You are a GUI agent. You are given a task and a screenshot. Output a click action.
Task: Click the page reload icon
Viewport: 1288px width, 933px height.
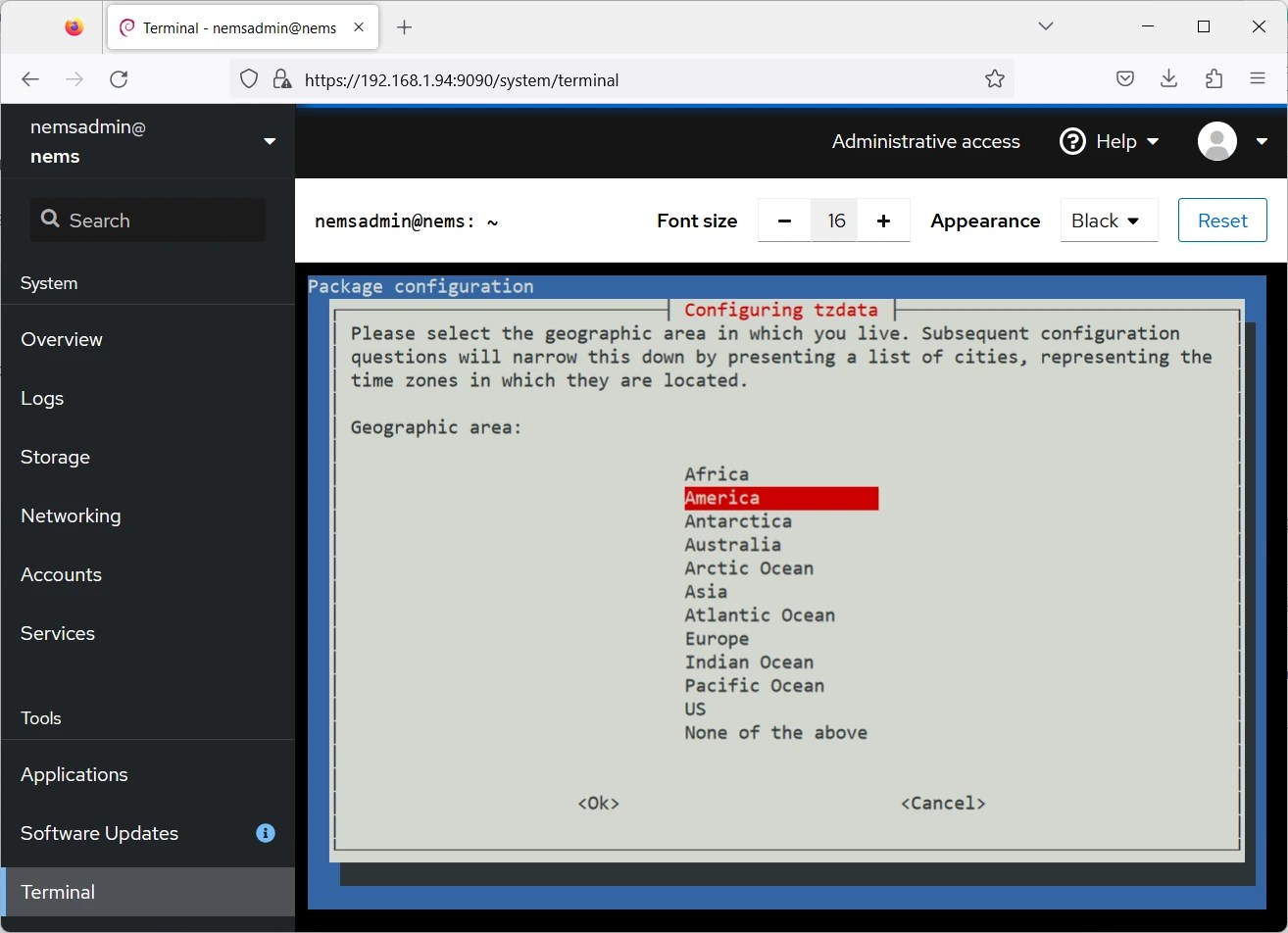(x=119, y=78)
